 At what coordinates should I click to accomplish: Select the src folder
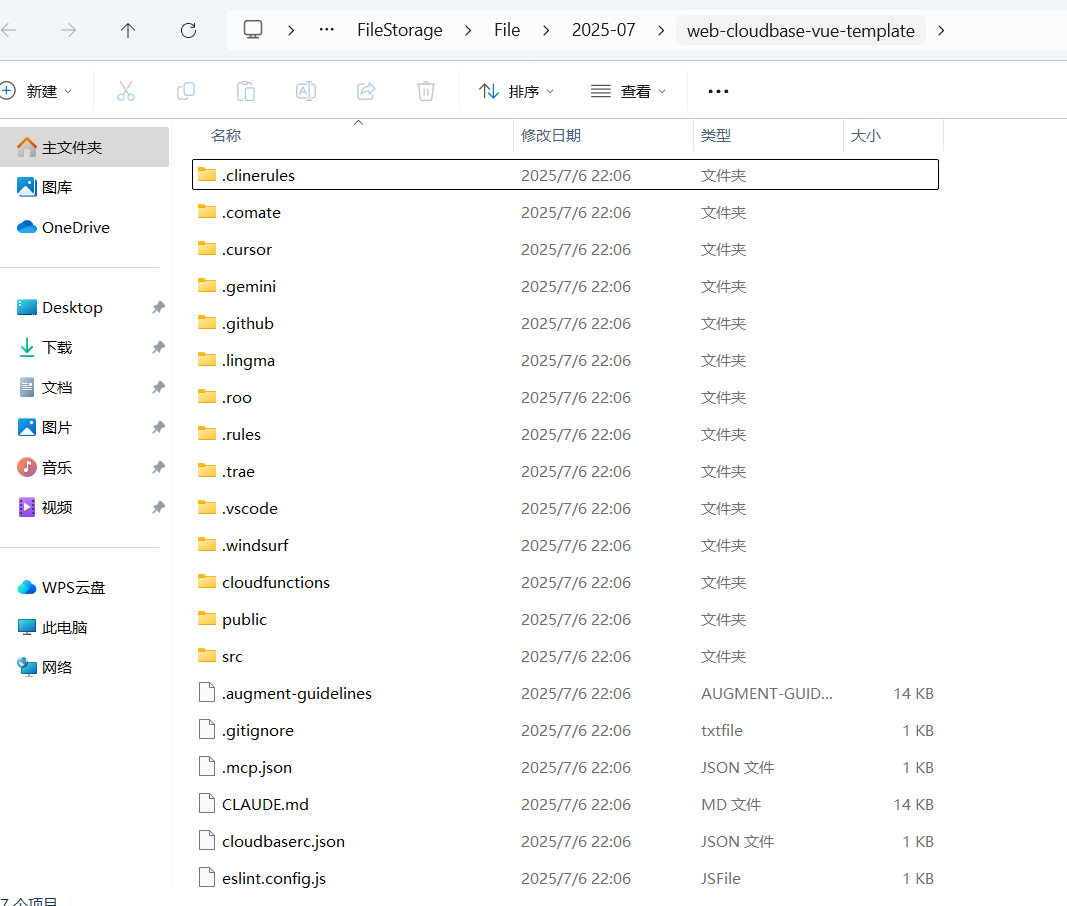click(x=565, y=656)
